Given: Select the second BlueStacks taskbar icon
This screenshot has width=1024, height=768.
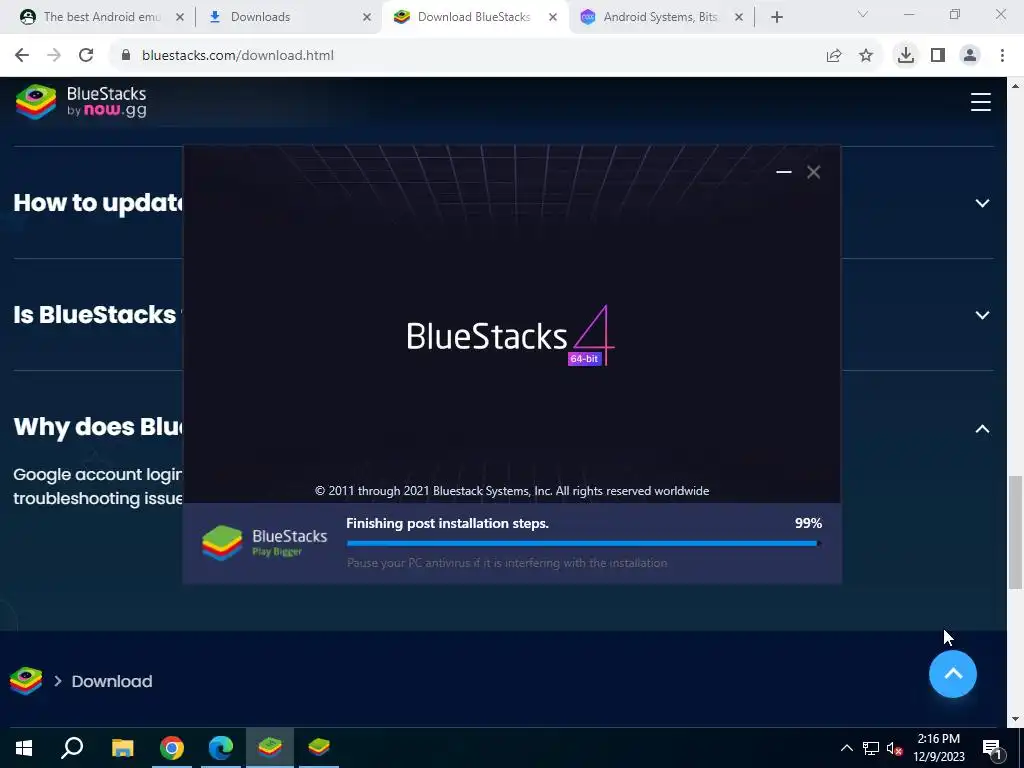Looking at the screenshot, I should [319, 748].
